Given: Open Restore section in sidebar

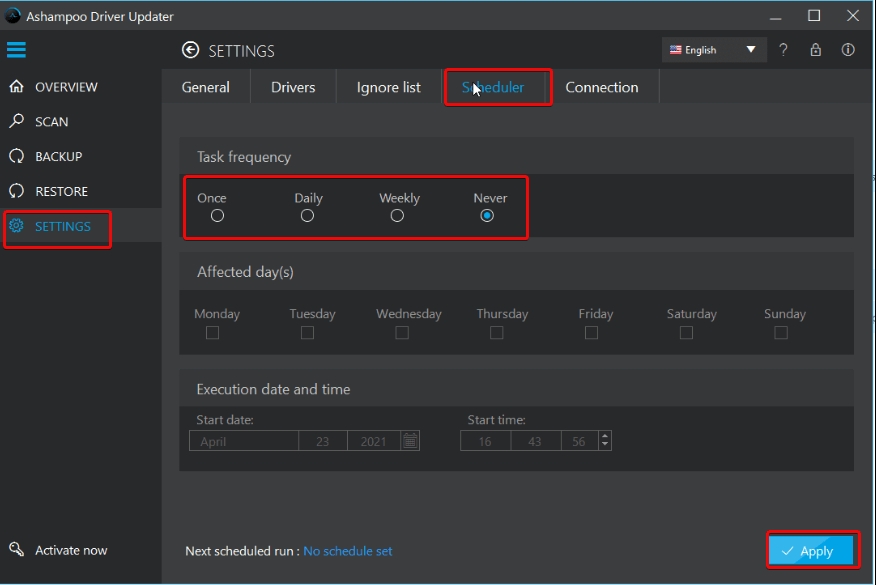Looking at the screenshot, I should tap(61, 191).
